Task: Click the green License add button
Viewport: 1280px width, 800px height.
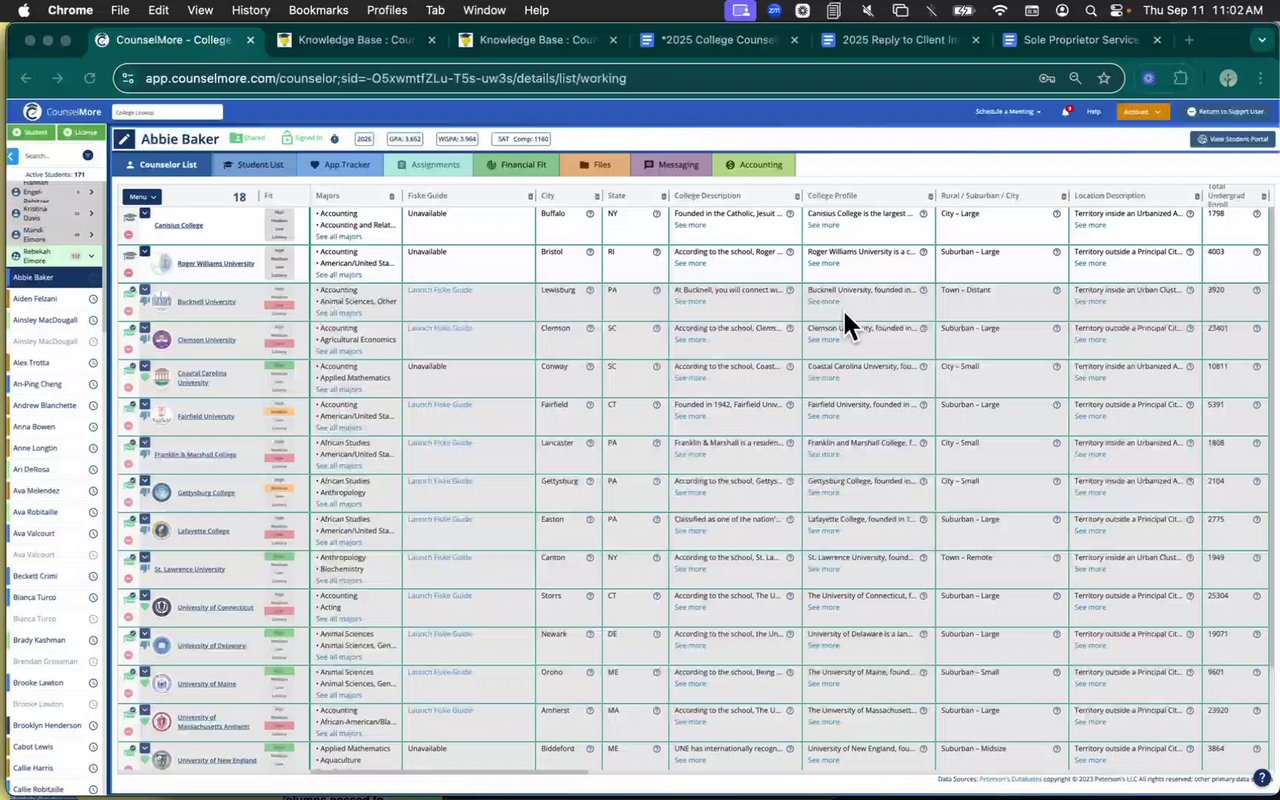Action: 79,132
